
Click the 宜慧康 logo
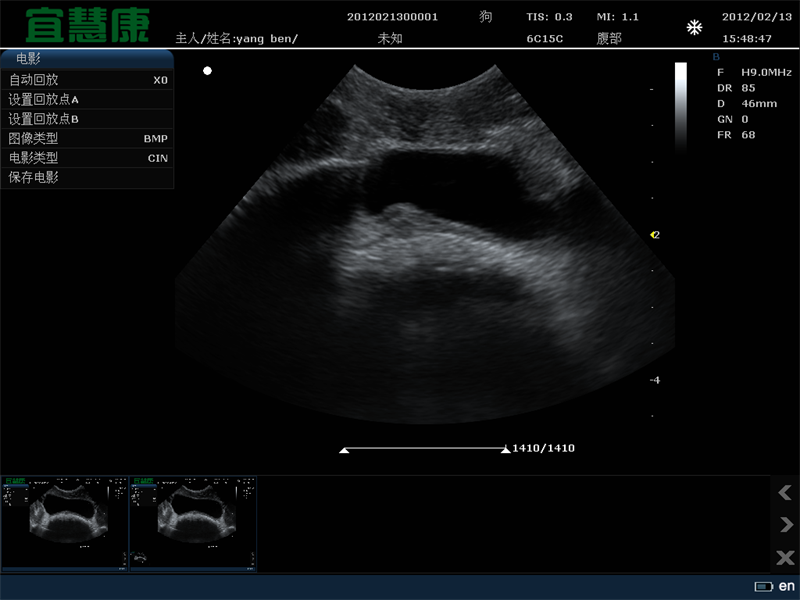[x=87, y=25]
